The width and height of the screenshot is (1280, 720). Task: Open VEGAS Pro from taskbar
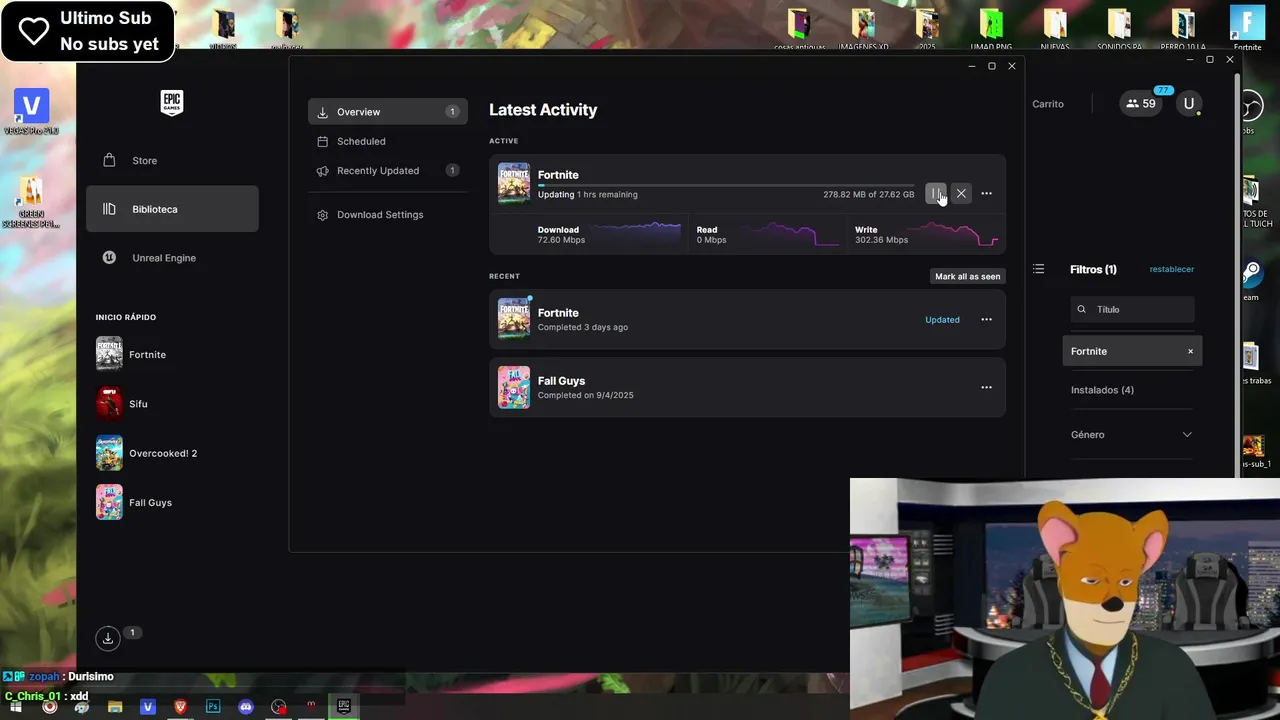click(148, 707)
